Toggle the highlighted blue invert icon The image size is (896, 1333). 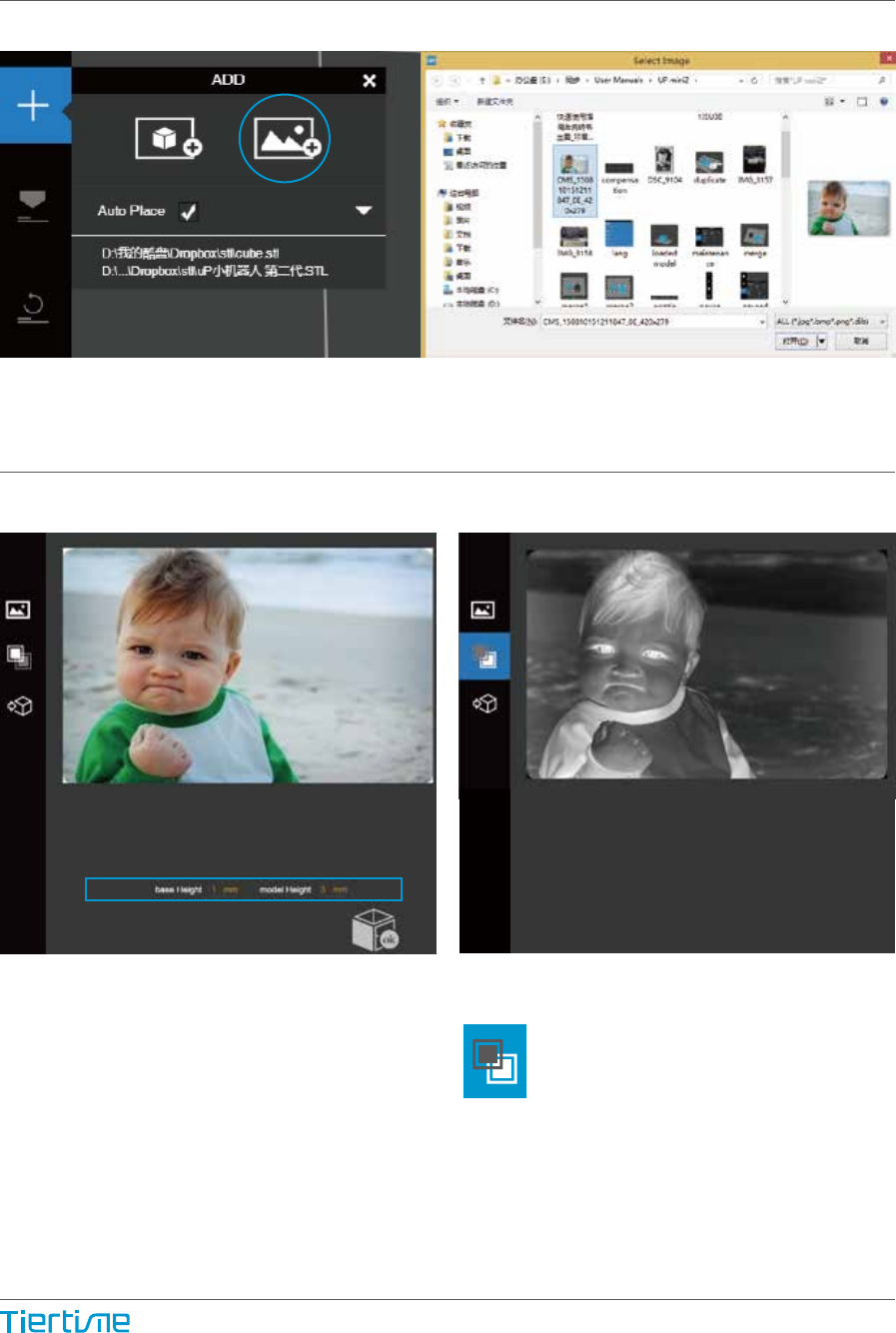tap(484, 657)
